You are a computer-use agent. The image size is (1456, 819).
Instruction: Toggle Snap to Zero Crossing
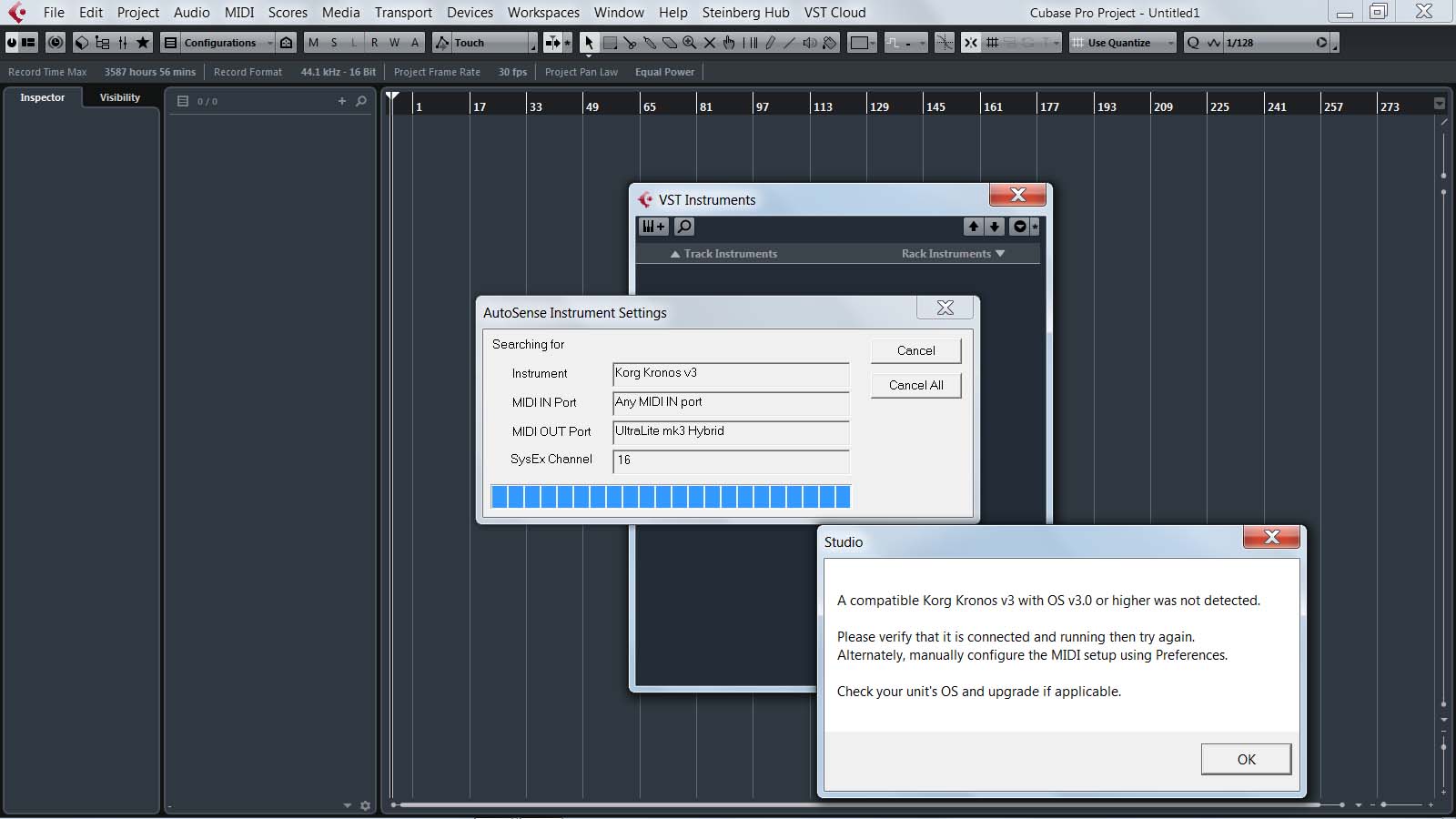pyautogui.click(x=945, y=43)
